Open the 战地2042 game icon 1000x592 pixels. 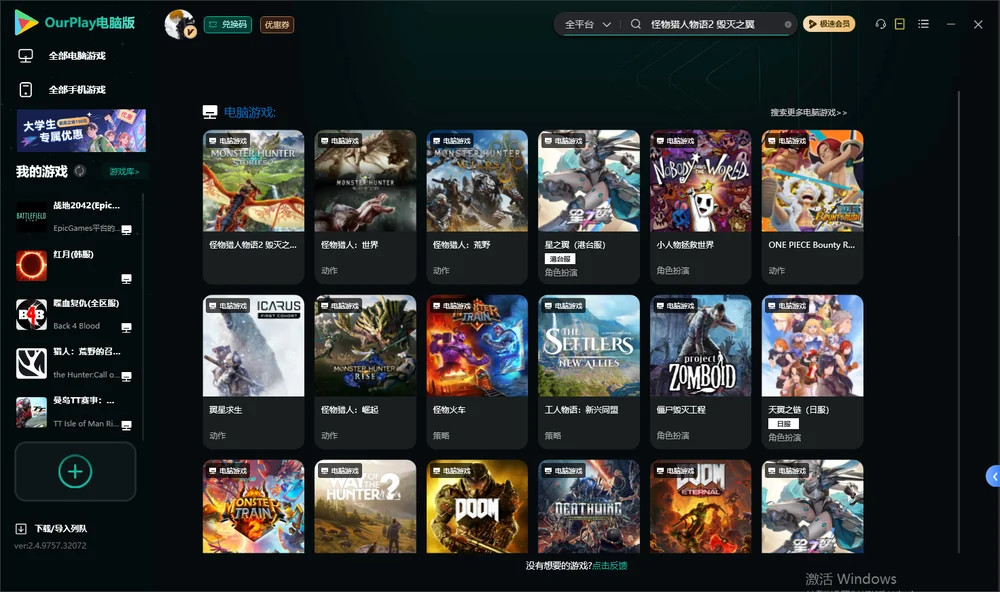coord(31,217)
